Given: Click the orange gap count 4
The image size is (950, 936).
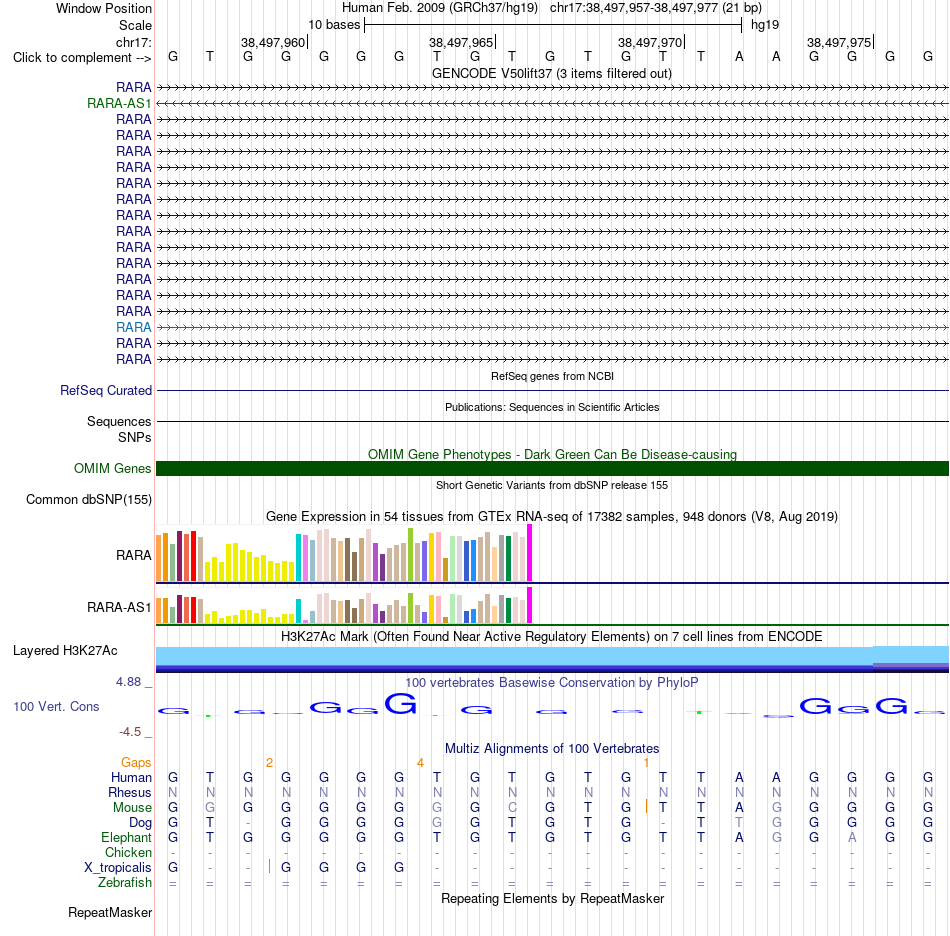Looking at the screenshot, I should click(420, 762).
